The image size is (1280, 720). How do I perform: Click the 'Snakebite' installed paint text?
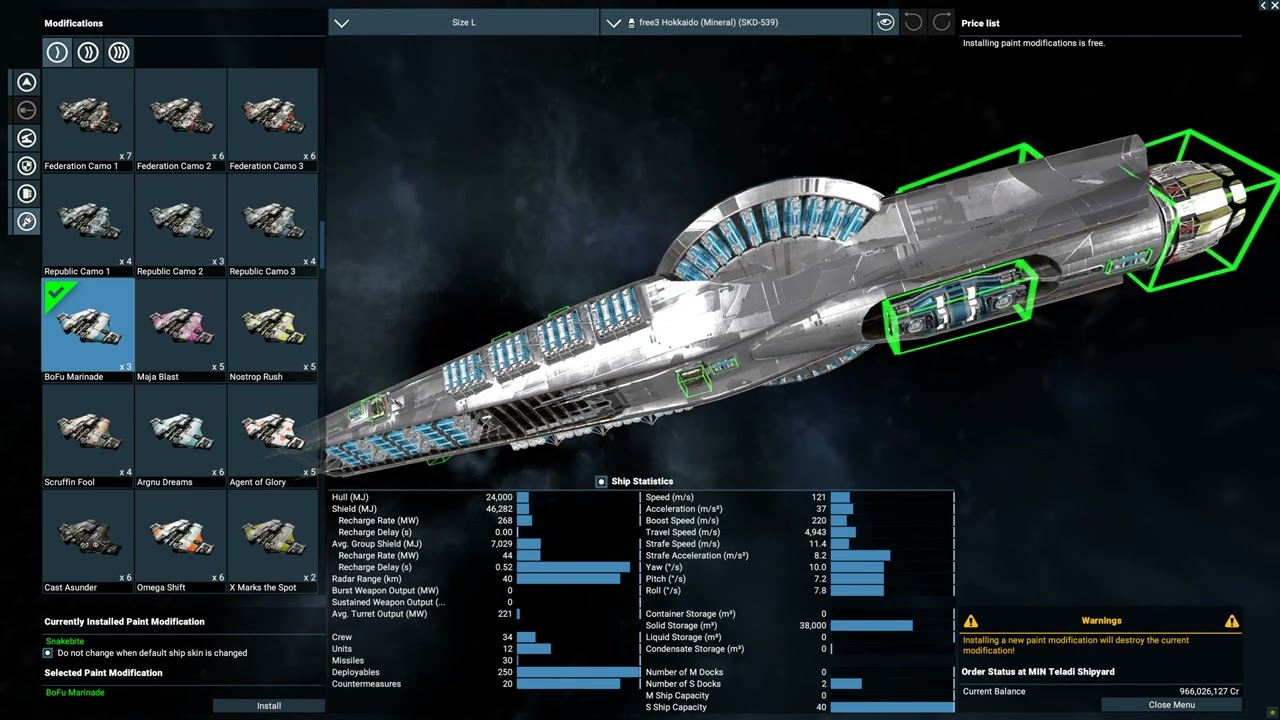pos(65,641)
